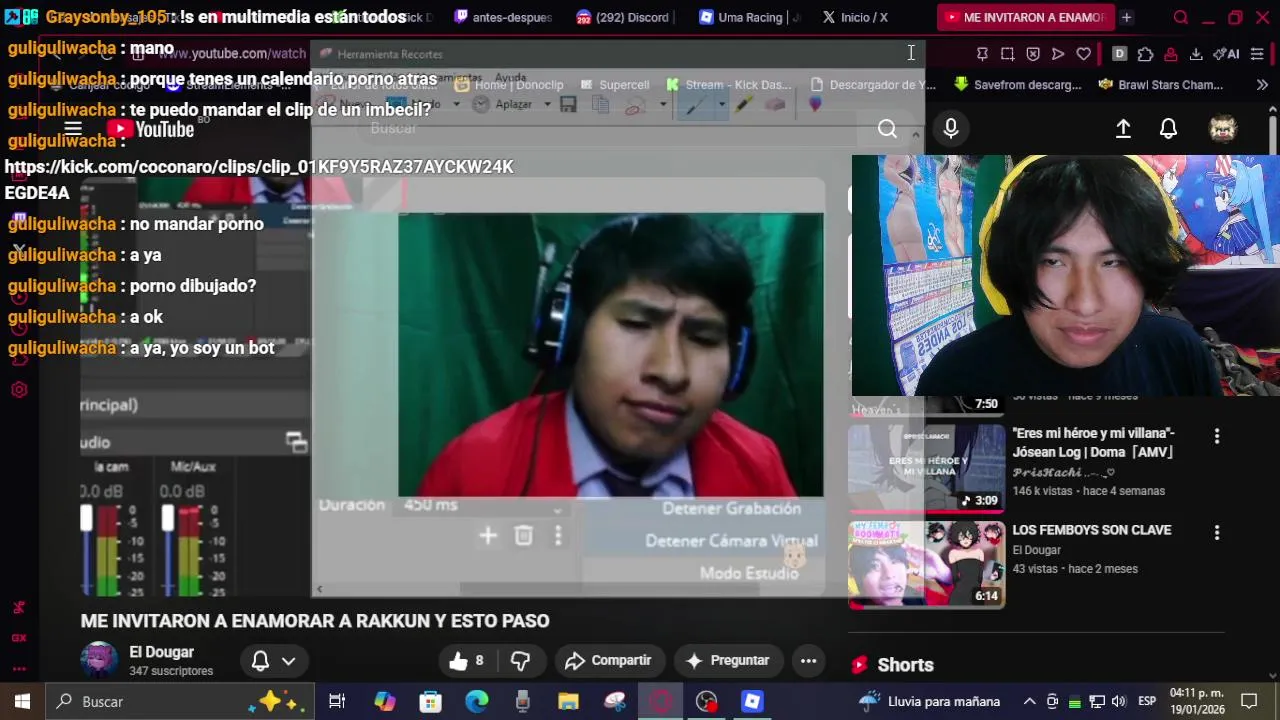Show hidden system tray icons
This screenshot has height=720, width=1280.
[1029, 701]
